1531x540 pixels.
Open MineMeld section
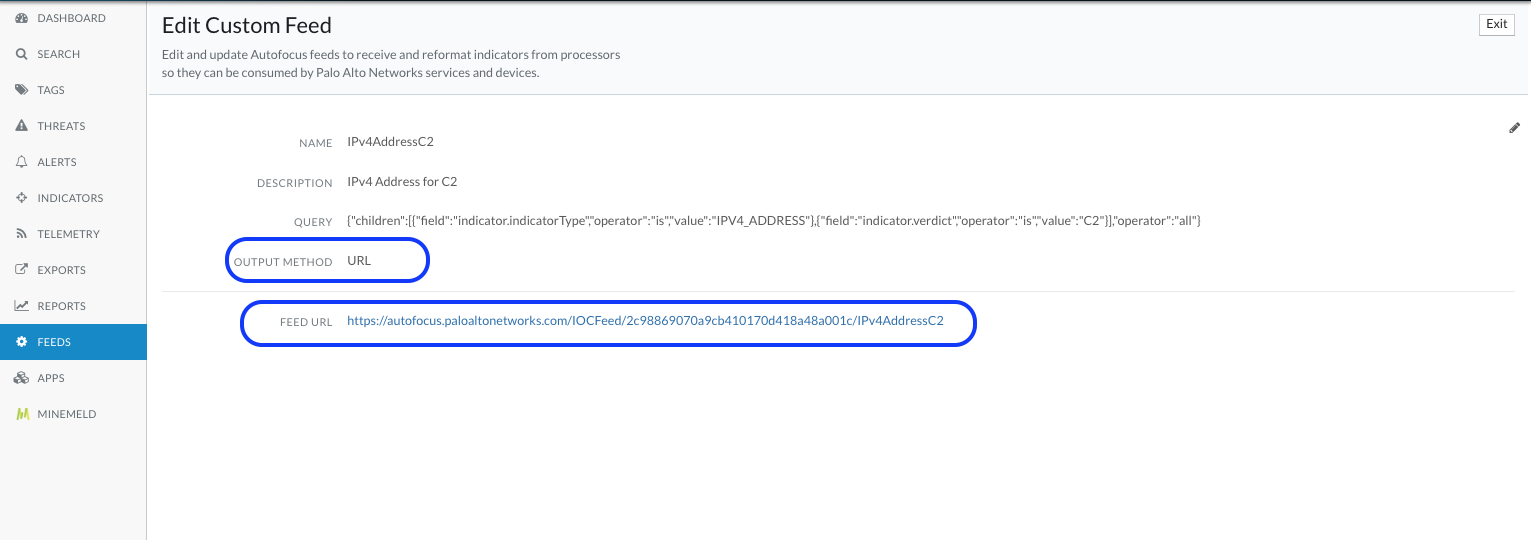pos(73,414)
